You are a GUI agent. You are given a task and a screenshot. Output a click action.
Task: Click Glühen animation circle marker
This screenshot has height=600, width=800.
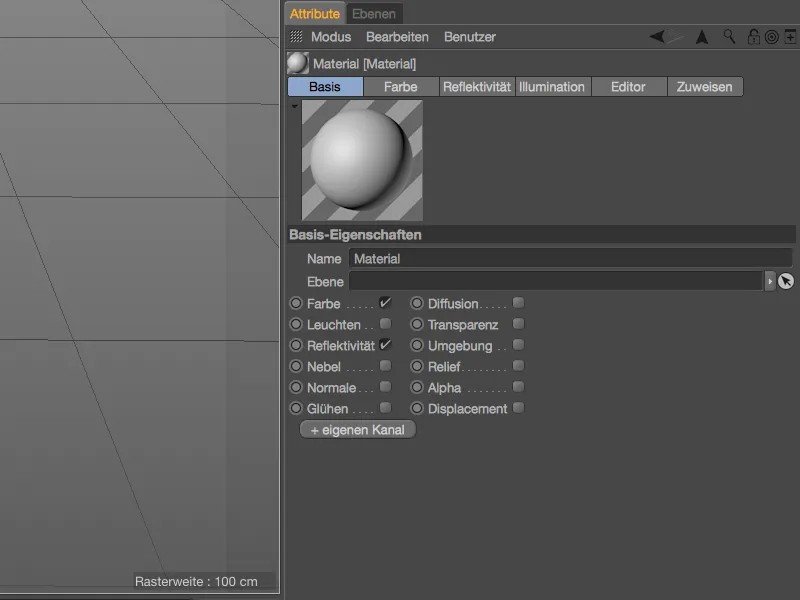click(x=296, y=408)
